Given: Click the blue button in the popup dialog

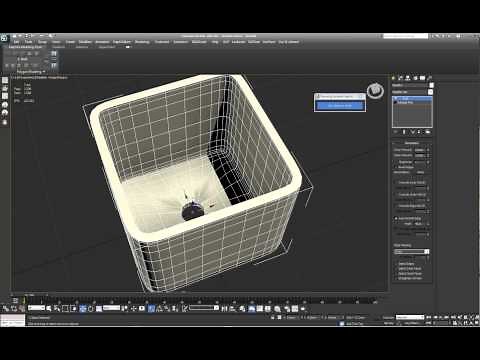Looking at the screenshot, I should pos(340,106).
